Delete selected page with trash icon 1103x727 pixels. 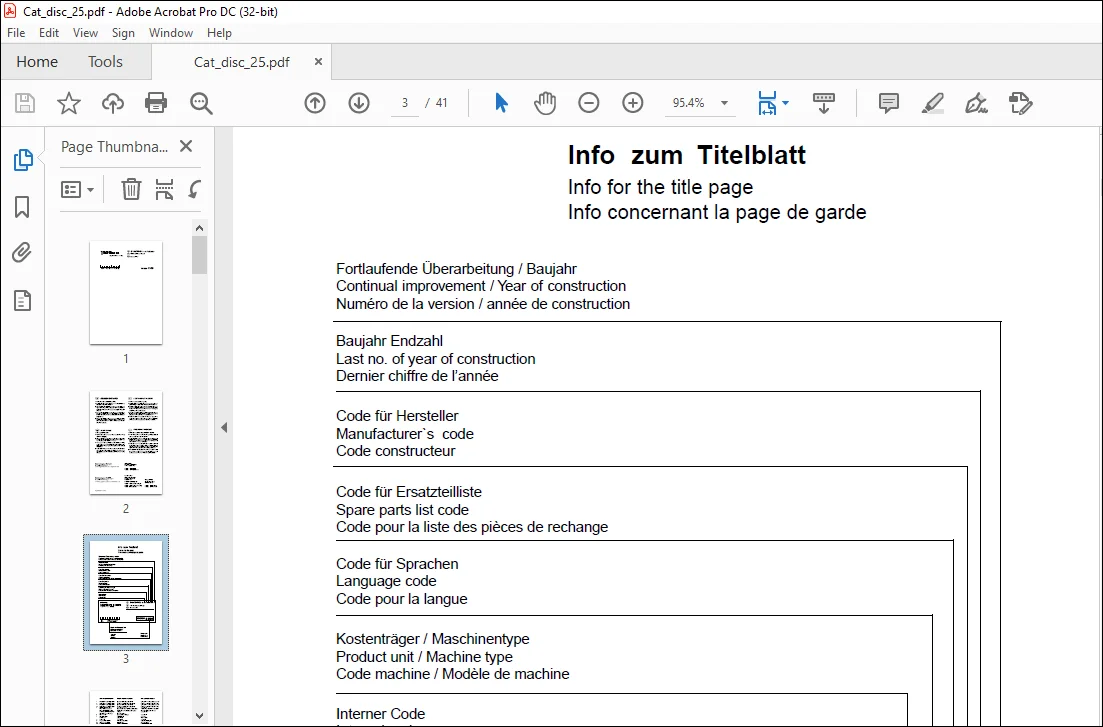click(131, 189)
